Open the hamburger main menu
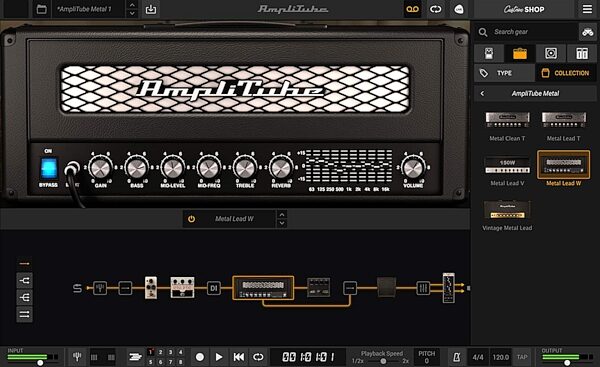 [x=587, y=9]
